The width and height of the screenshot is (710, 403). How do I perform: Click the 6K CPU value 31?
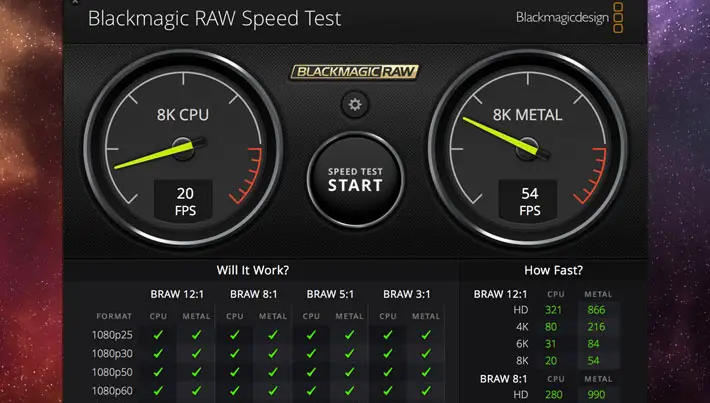[x=550, y=344]
